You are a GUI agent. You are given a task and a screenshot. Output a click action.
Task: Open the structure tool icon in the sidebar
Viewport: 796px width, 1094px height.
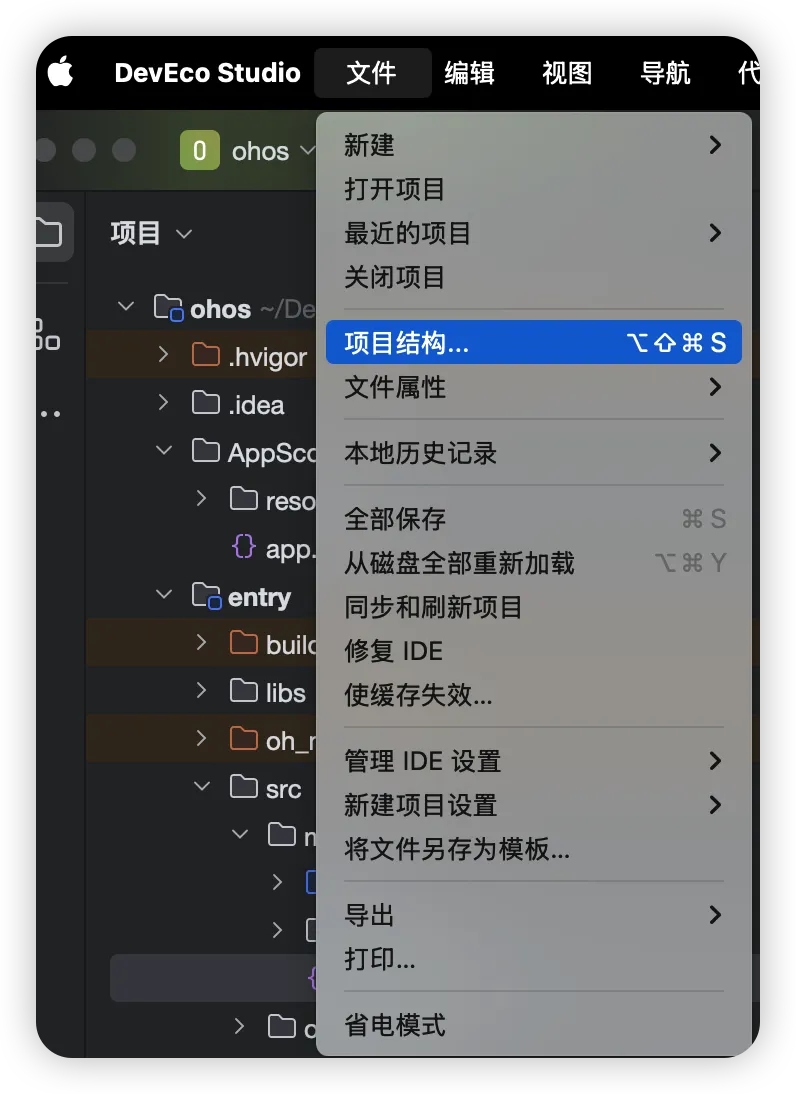(47, 335)
